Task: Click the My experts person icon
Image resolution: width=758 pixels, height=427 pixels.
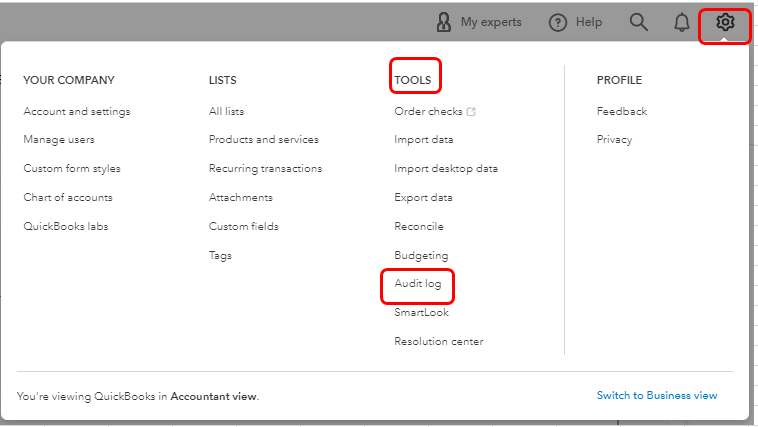Action: click(445, 22)
